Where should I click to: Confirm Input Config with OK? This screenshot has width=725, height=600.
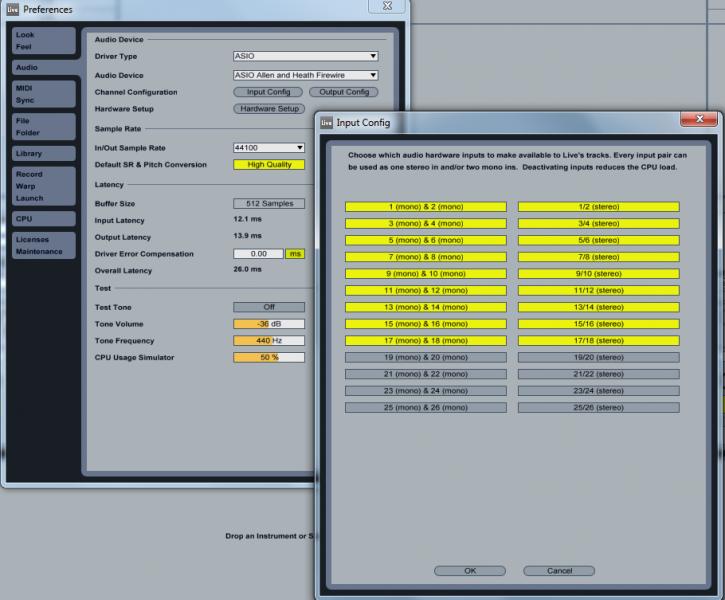(470, 571)
